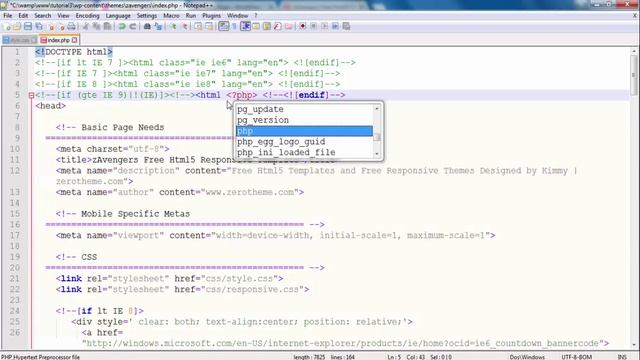Click line number 17 in the margin
640x360 pixels.
point(15,236)
